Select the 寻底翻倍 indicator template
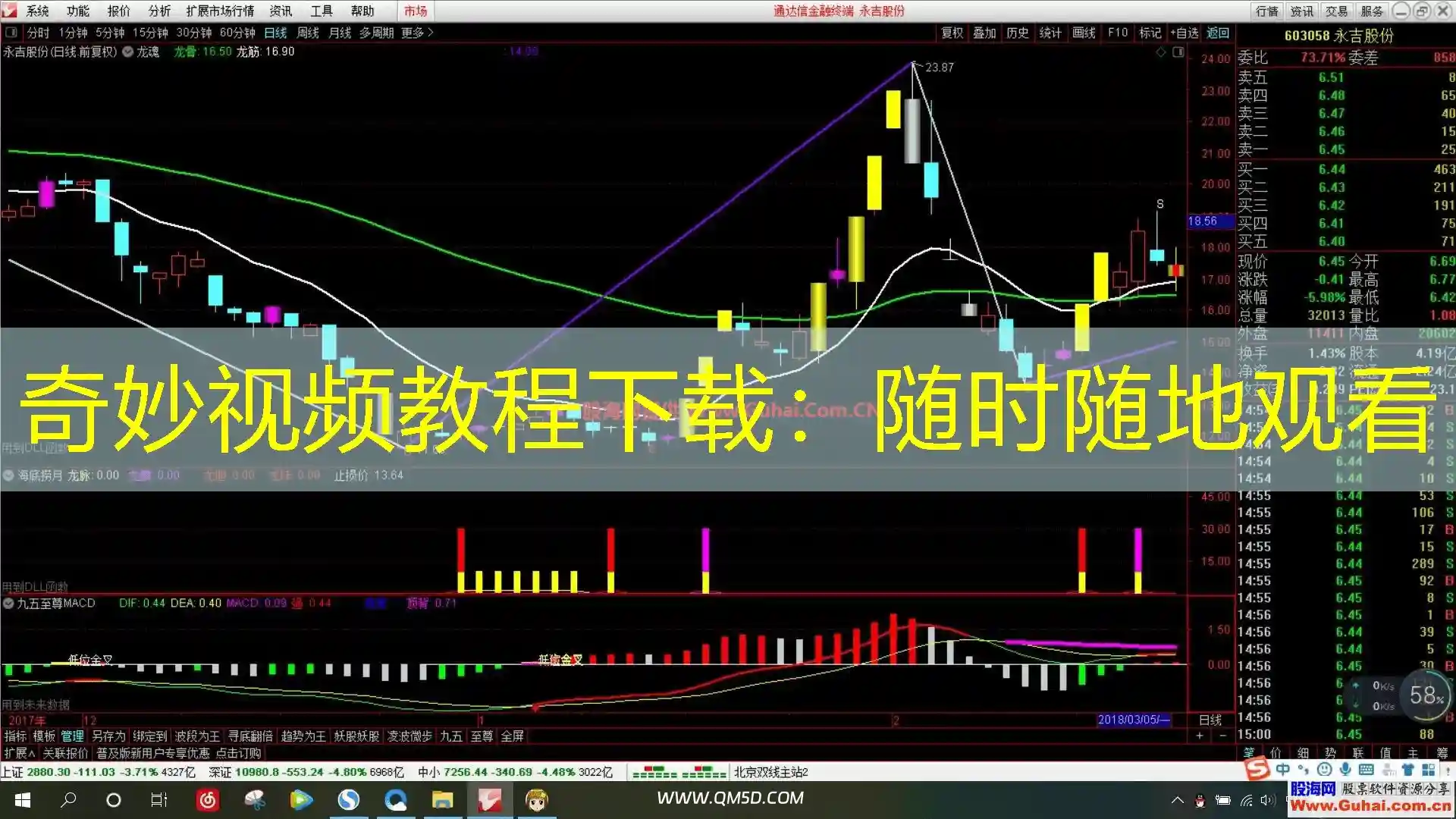 click(x=250, y=736)
